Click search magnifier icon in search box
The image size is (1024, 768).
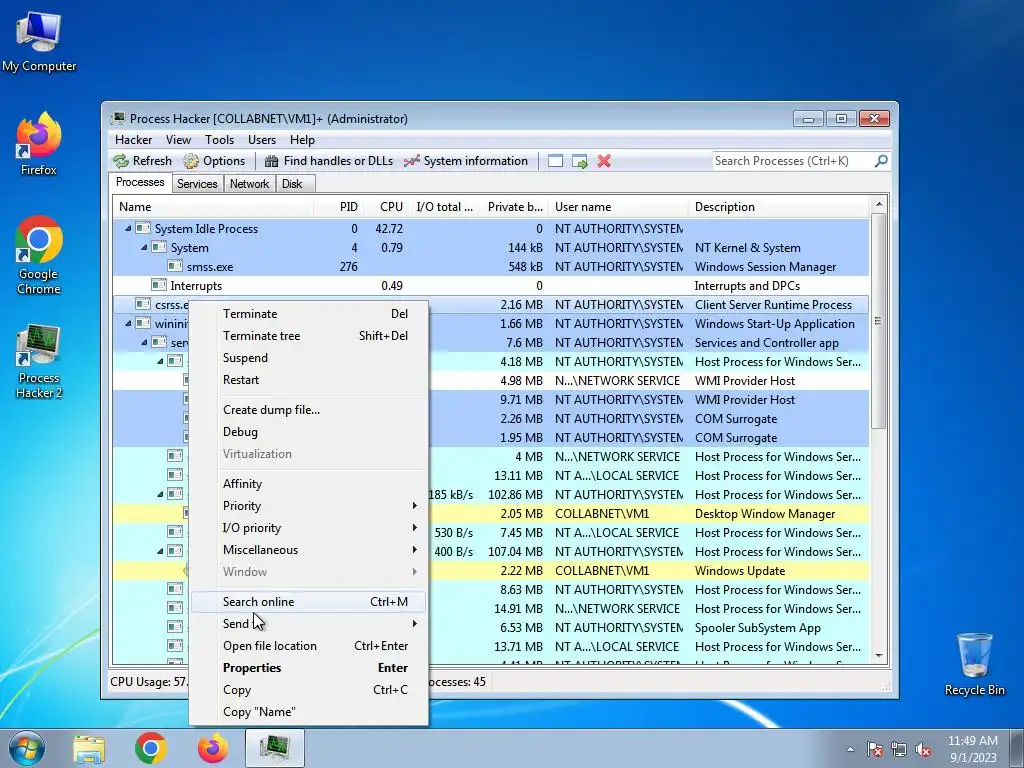[881, 161]
